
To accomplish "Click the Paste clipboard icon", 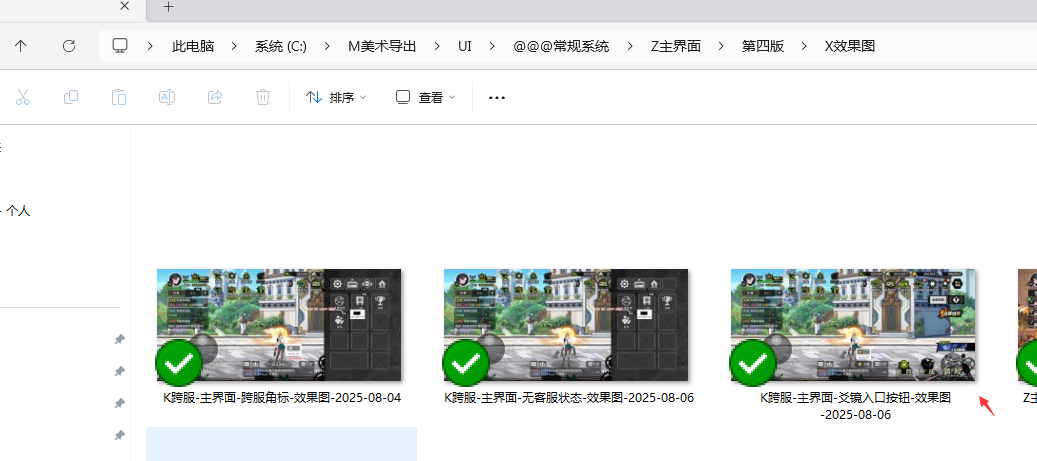I will [x=119, y=97].
